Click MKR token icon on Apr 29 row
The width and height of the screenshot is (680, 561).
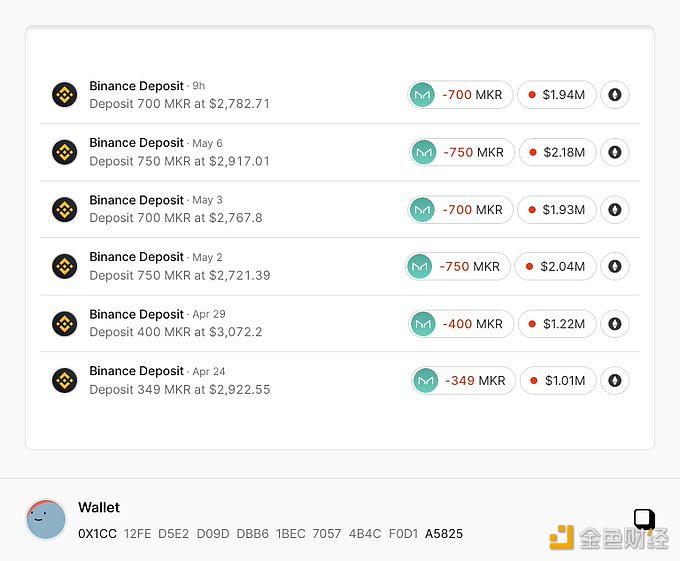point(423,324)
